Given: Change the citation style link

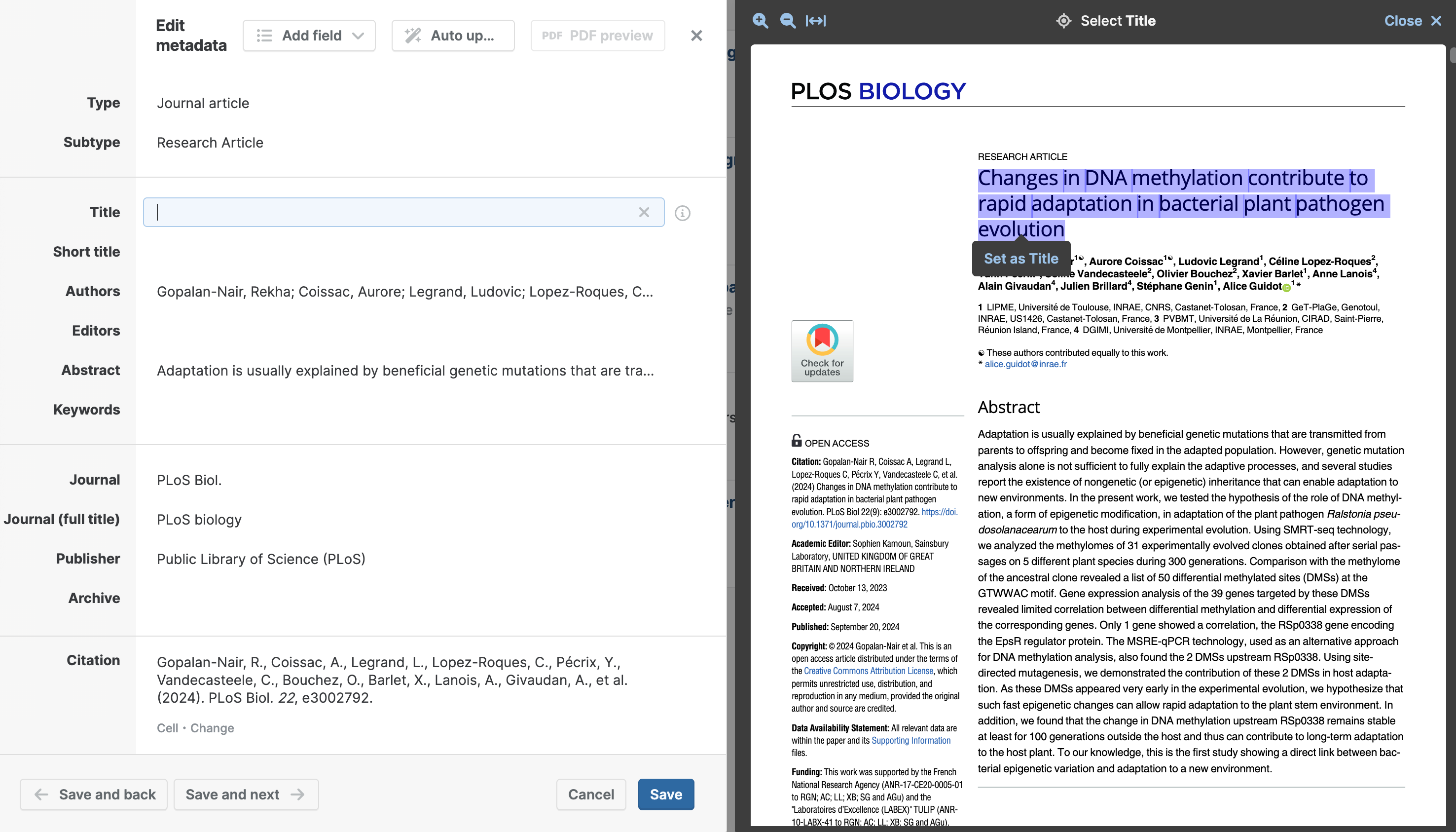Looking at the screenshot, I should pos(212,728).
